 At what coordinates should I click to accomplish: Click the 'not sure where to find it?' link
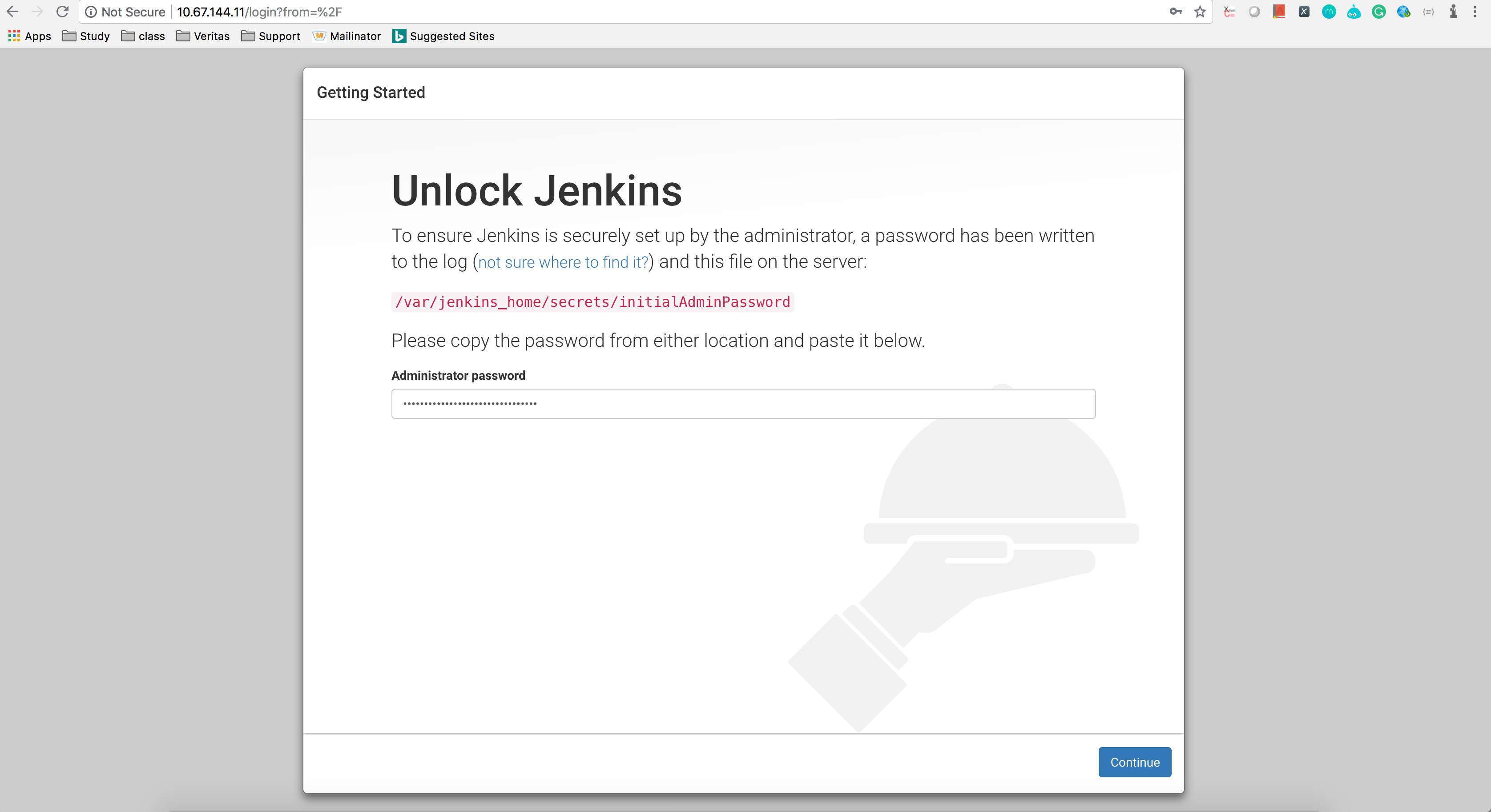tap(563, 262)
